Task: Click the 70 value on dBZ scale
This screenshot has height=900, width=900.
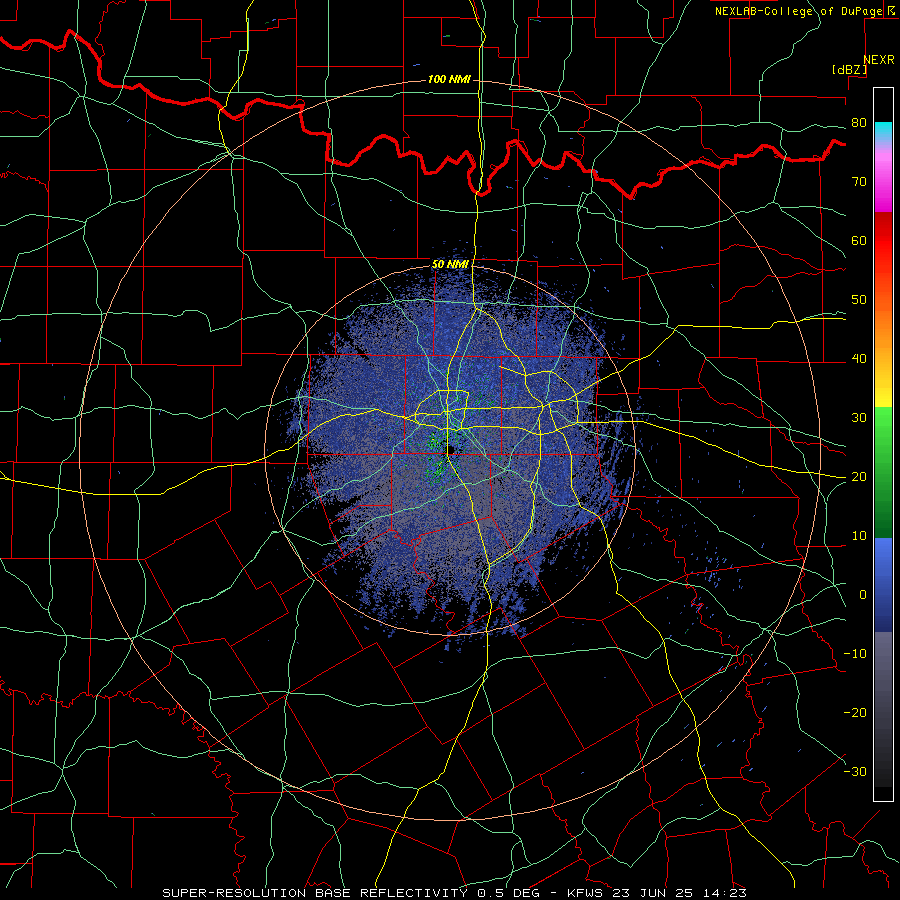Action: [859, 182]
